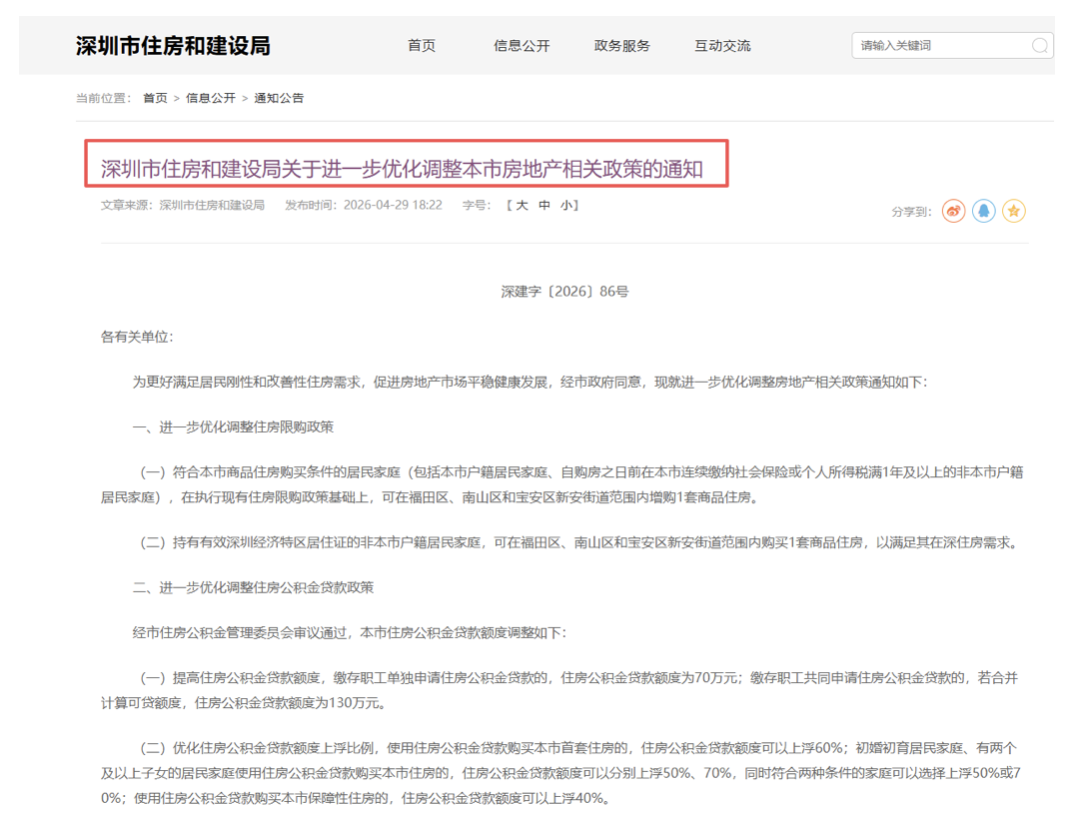Viewport: 1074px width, 838px height.
Task: Click the search magnifier icon
Action: click(x=1040, y=44)
